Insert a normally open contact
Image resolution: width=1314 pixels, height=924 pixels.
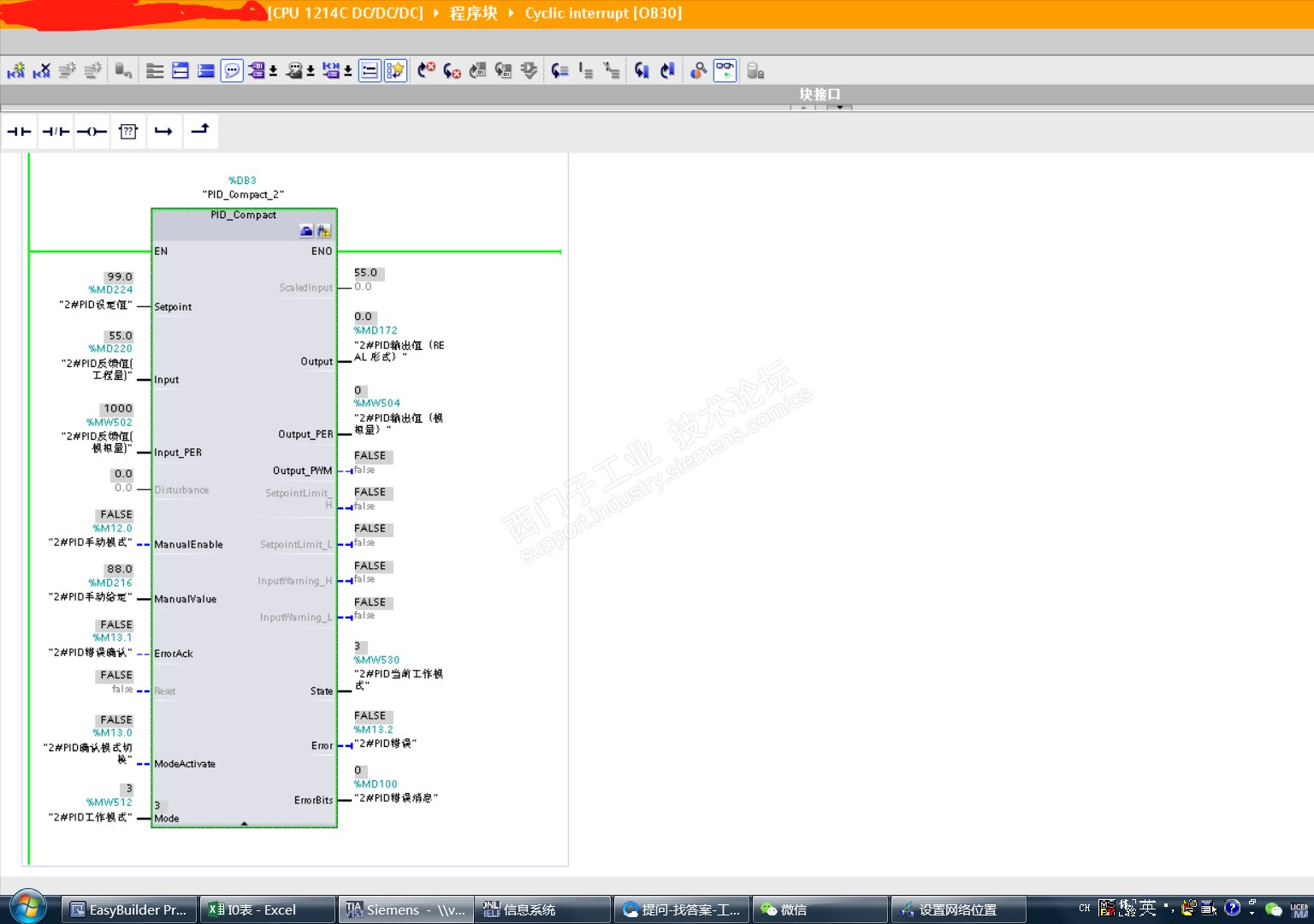[x=19, y=132]
